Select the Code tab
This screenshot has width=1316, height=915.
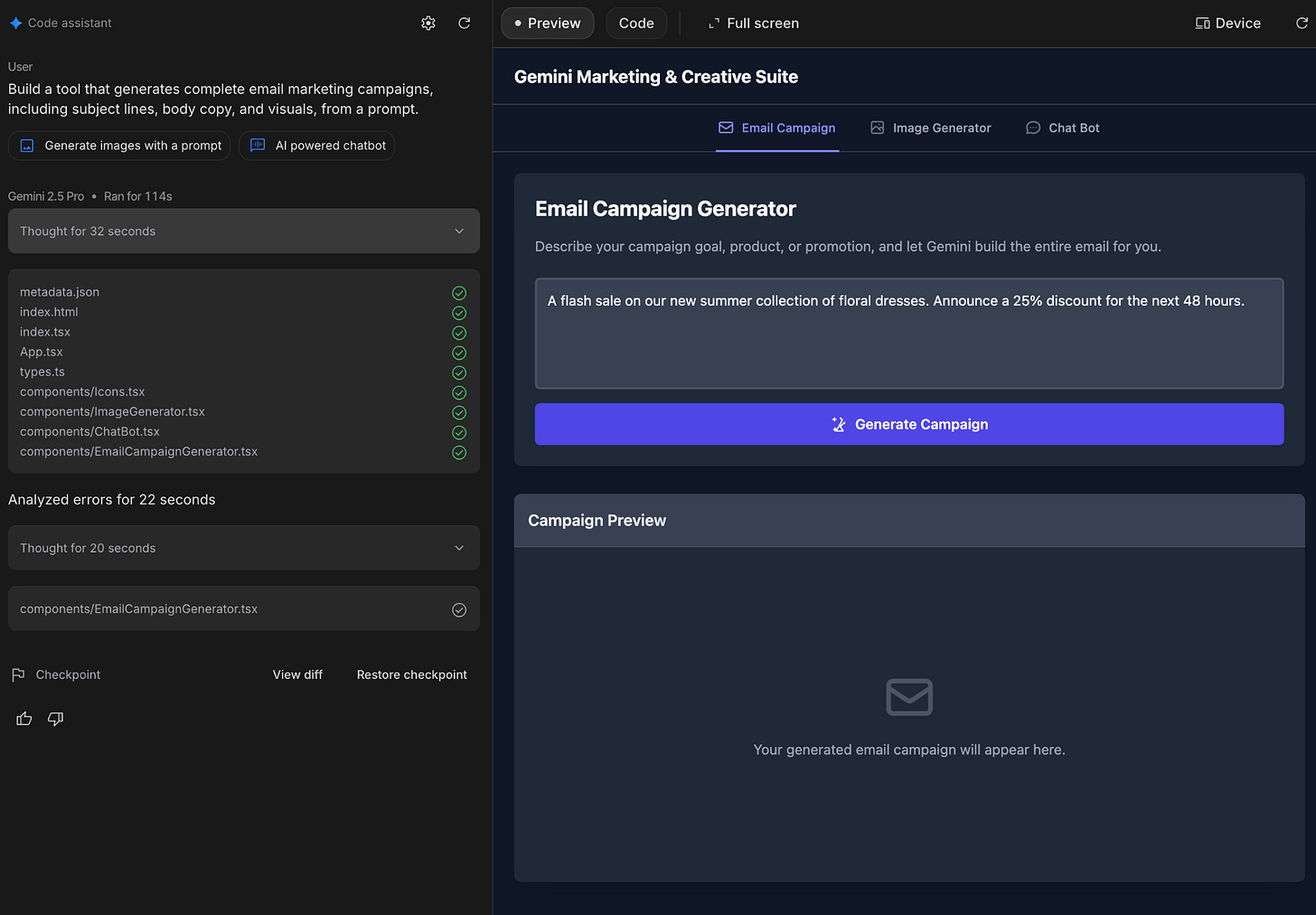pos(636,24)
